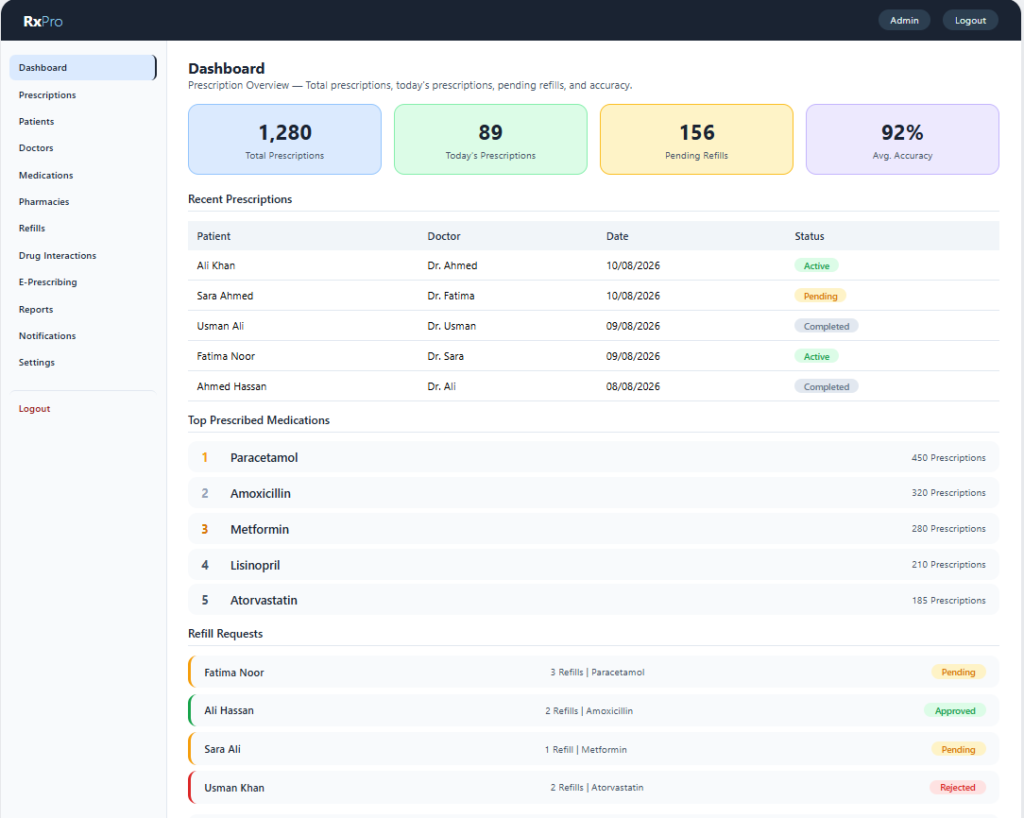Open the Ali Khan prescription row
The width and height of the screenshot is (1024, 818).
pyautogui.click(x=594, y=266)
